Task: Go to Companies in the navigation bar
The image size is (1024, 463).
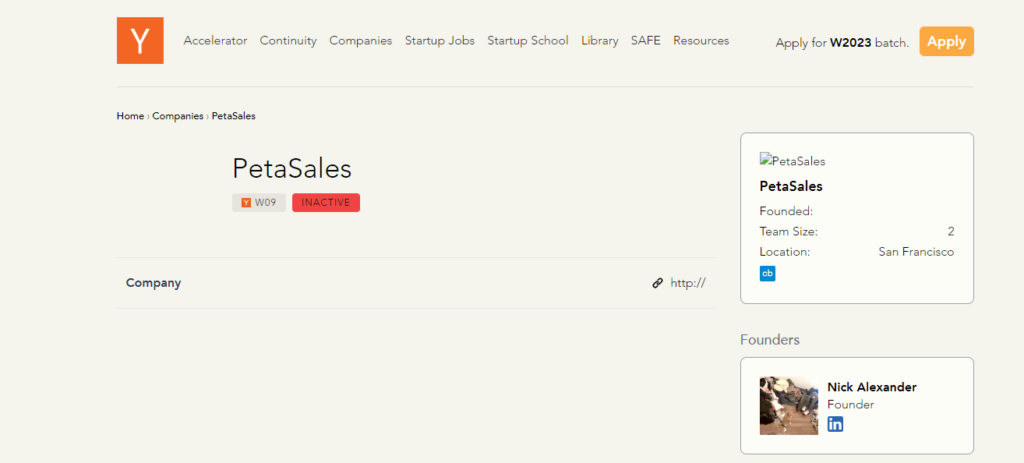Action: pos(360,41)
